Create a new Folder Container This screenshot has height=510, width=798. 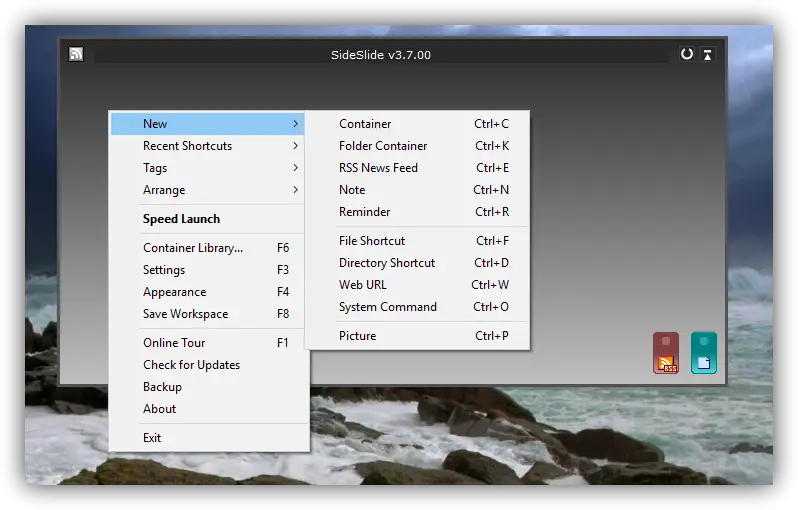(x=417, y=146)
